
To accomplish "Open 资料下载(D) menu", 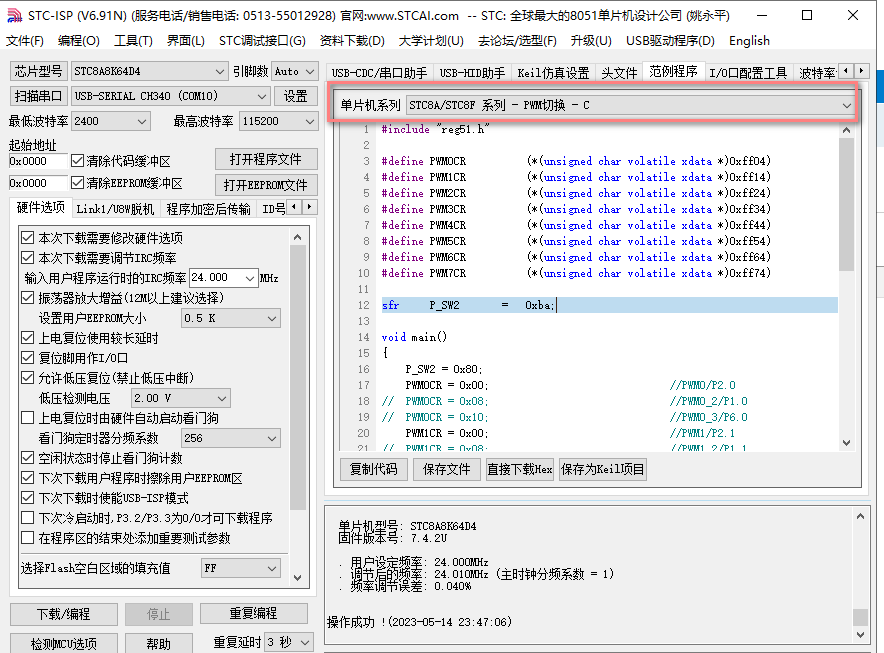I will pos(352,41).
